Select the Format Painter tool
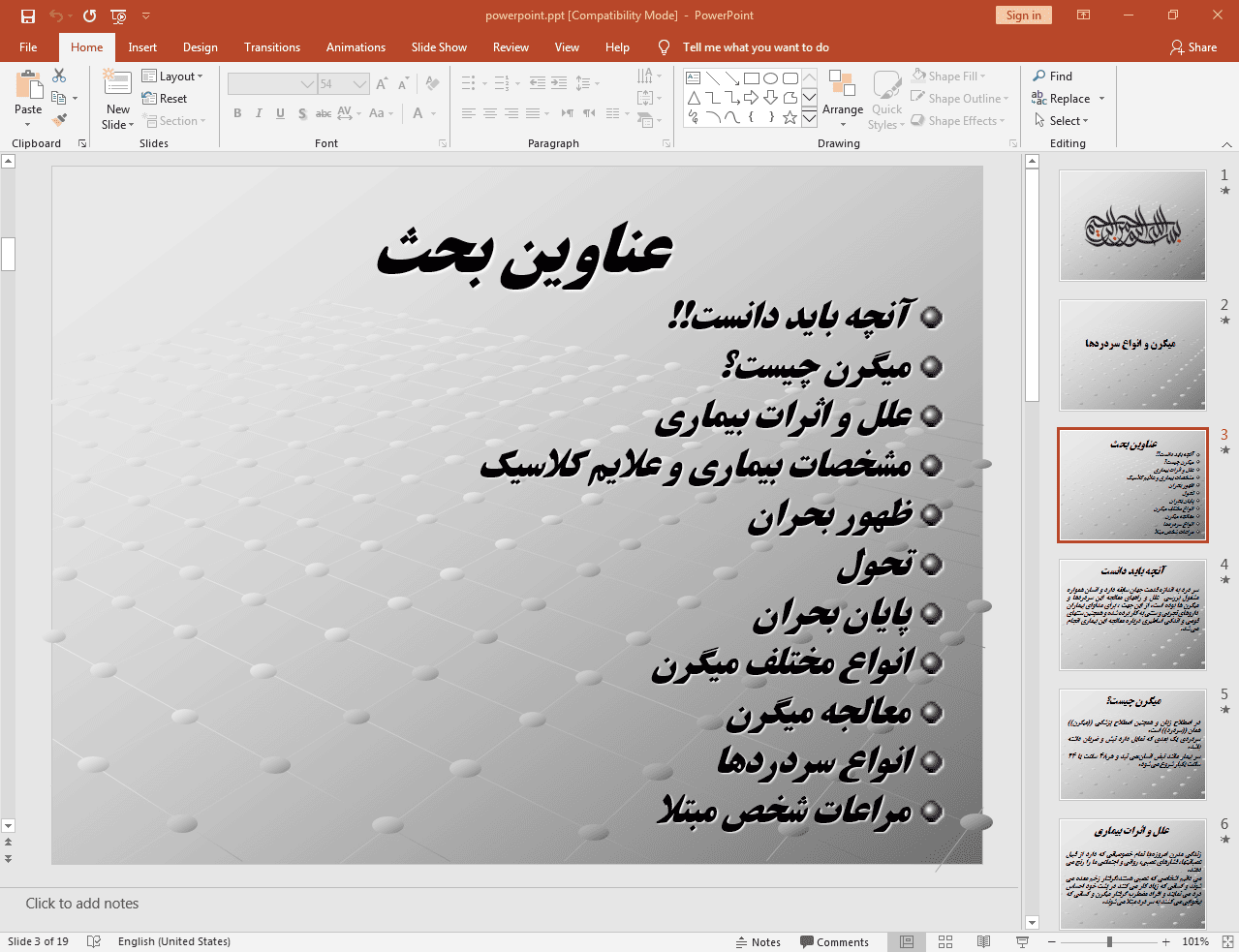Image resolution: width=1239 pixels, height=952 pixels. pyautogui.click(x=59, y=119)
